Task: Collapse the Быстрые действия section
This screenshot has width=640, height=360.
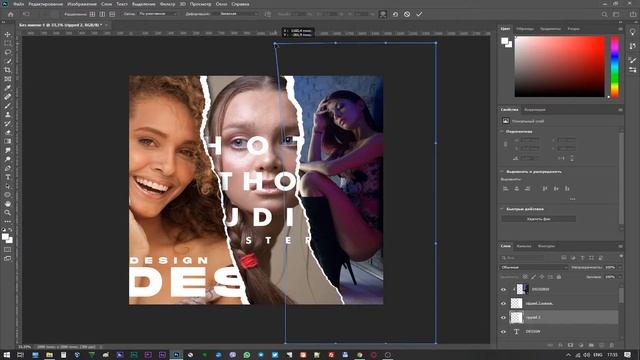Action: [502, 209]
